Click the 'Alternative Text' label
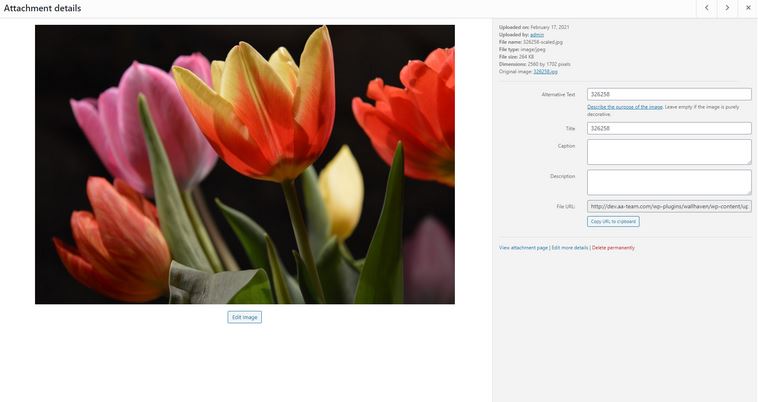 [x=558, y=95]
